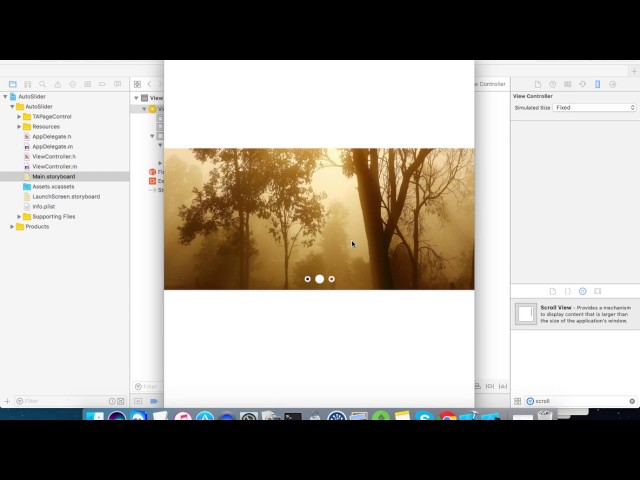The height and width of the screenshot is (480, 640).
Task: Add a new file with plus button
Action: 7,401
